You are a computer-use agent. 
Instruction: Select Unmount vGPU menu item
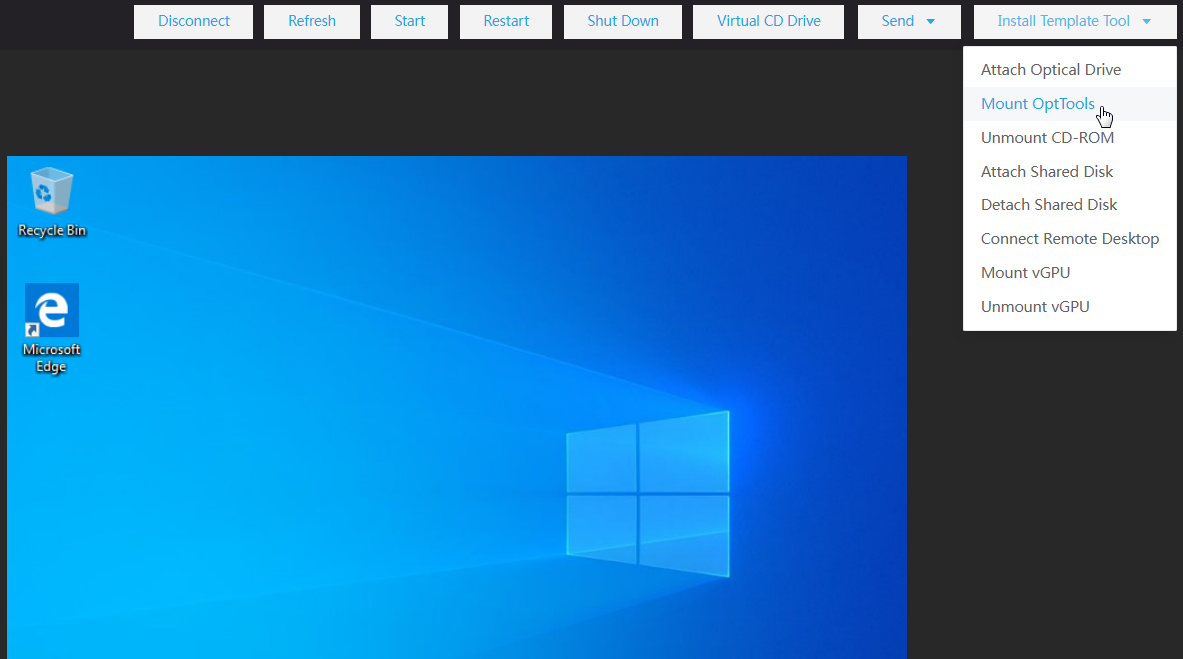click(x=1070, y=306)
